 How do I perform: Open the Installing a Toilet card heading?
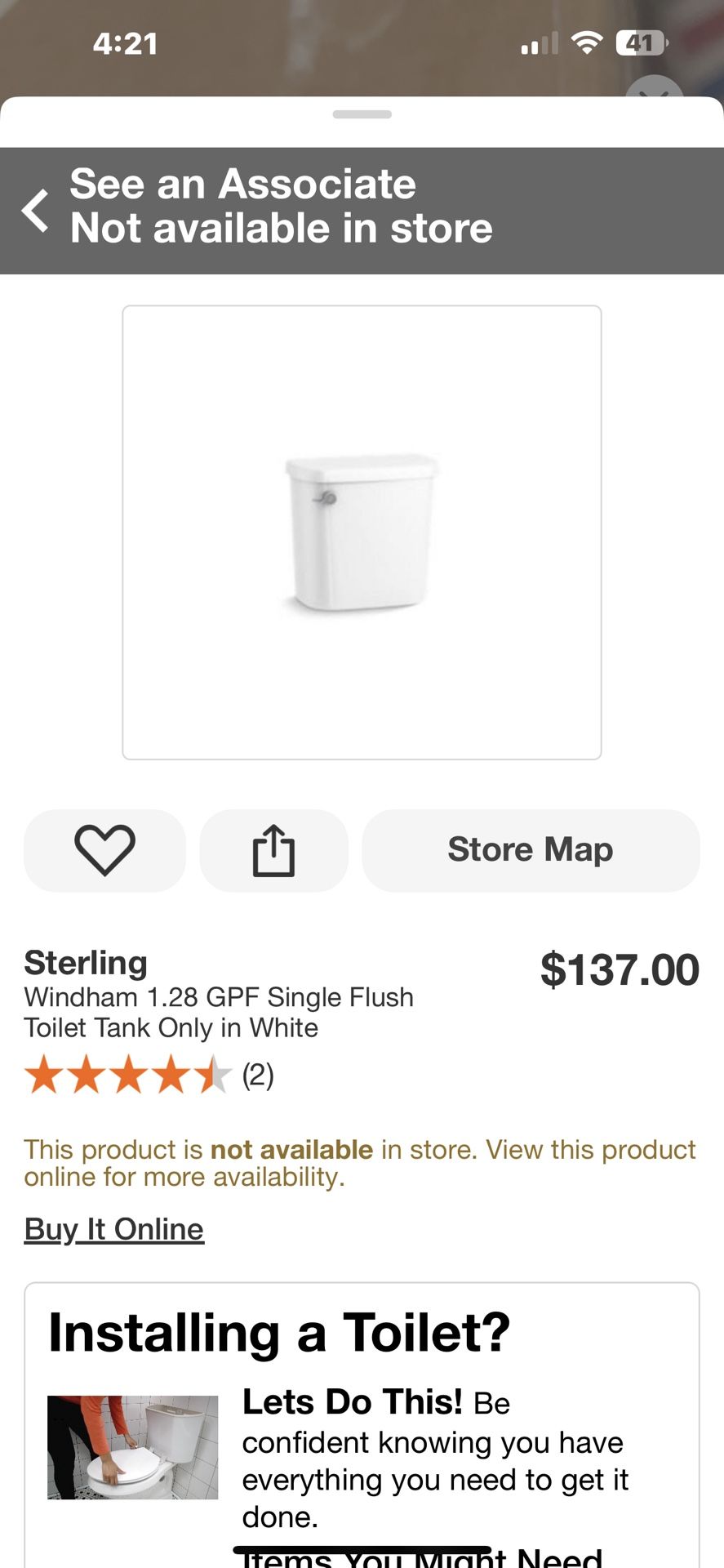pos(279,1333)
